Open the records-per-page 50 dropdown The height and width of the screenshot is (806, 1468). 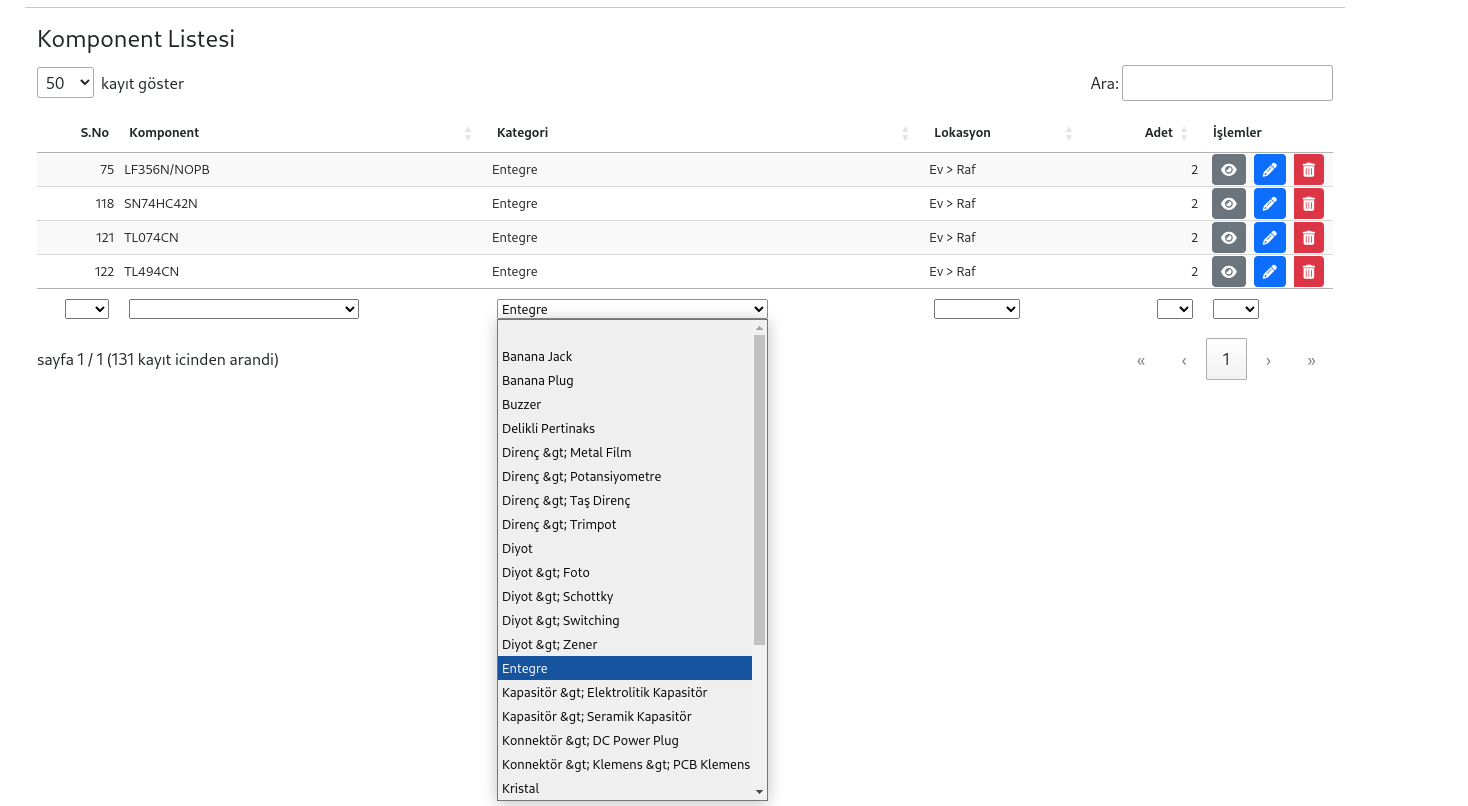65,83
